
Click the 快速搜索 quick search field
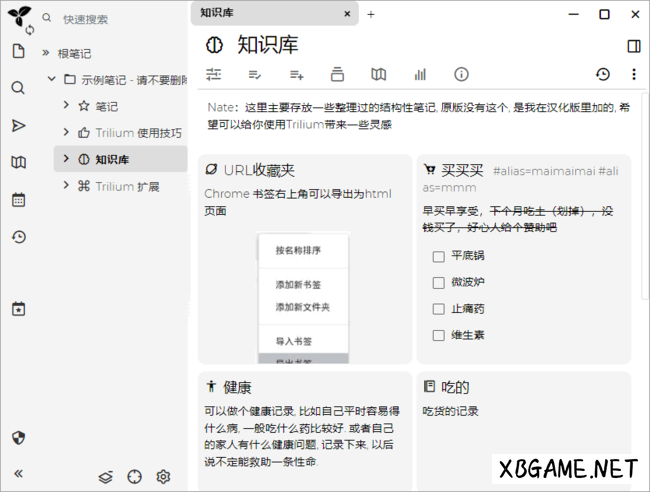[x=110, y=19]
